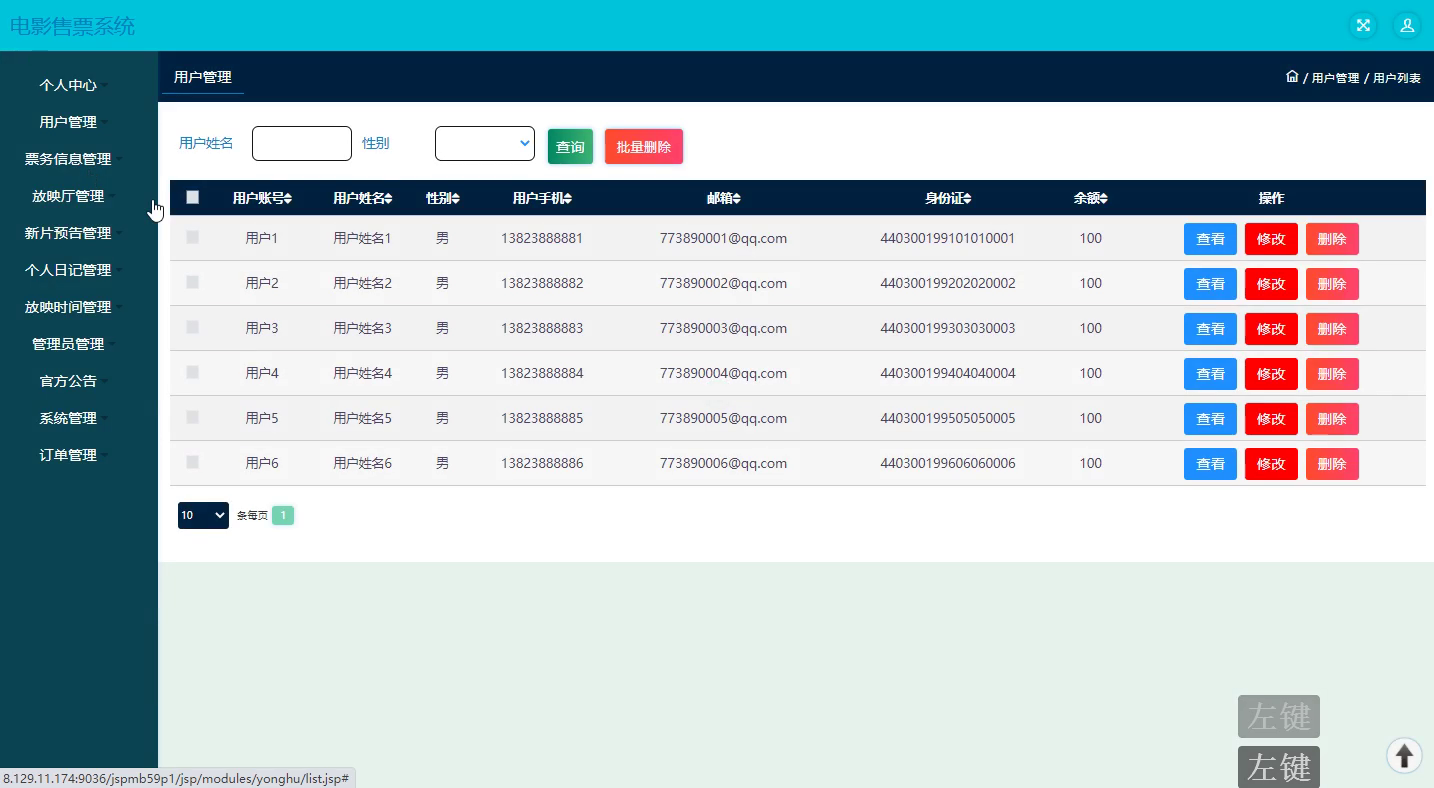
Task: Click email 773890003@qq.com cell
Action: point(723,328)
